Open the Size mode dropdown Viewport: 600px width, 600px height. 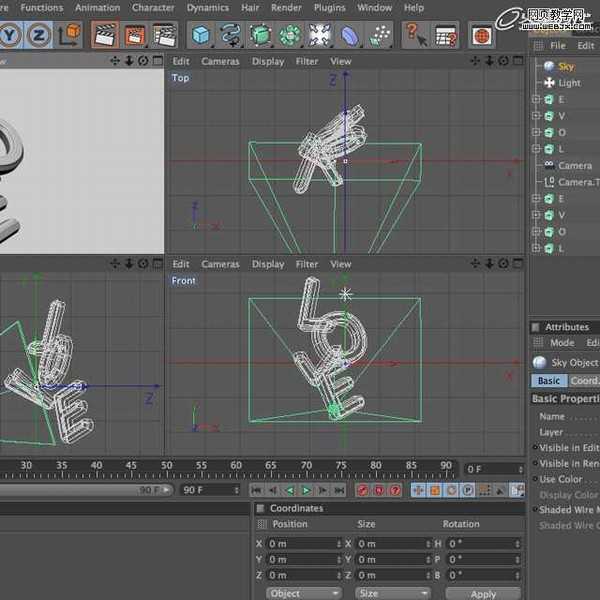point(392,593)
